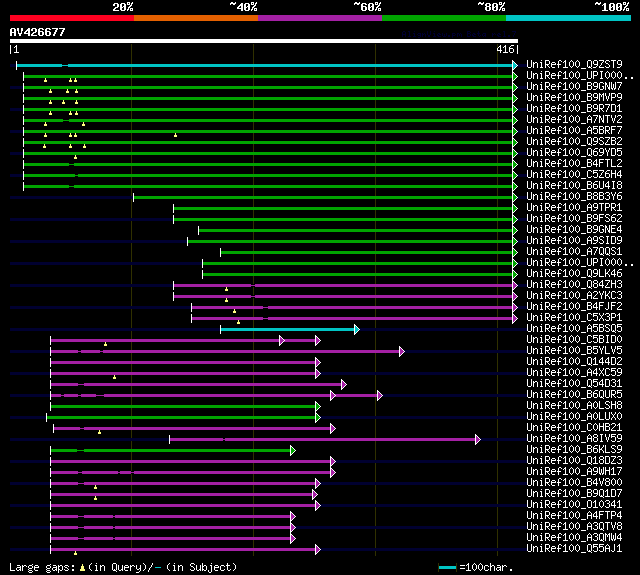Click the purple arrowhead ending C5X3P1 alignment
This screenshot has width=640, height=575.
(515, 318)
